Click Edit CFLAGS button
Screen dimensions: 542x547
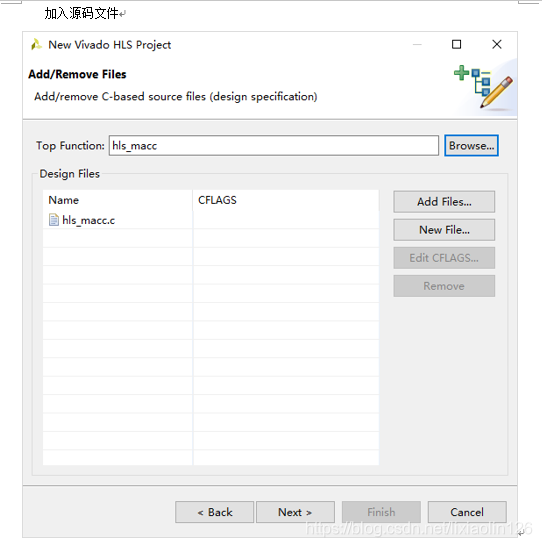pos(444,258)
